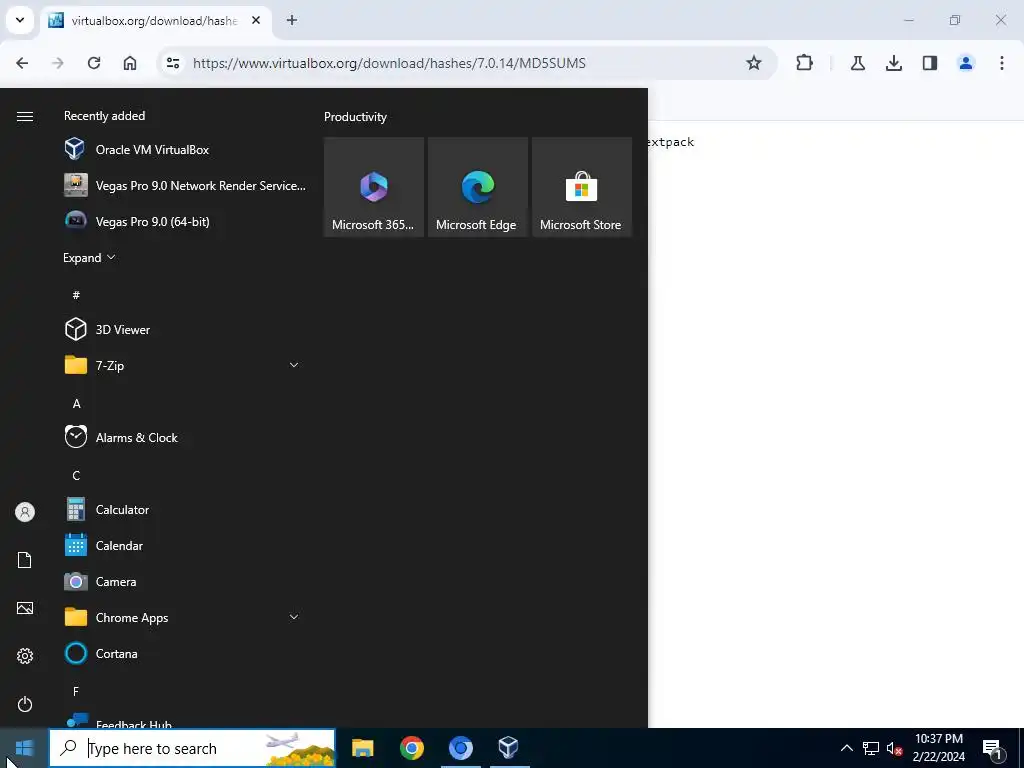Open browser downloads
The image size is (1024, 768).
pyautogui.click(x=893, y=63)
